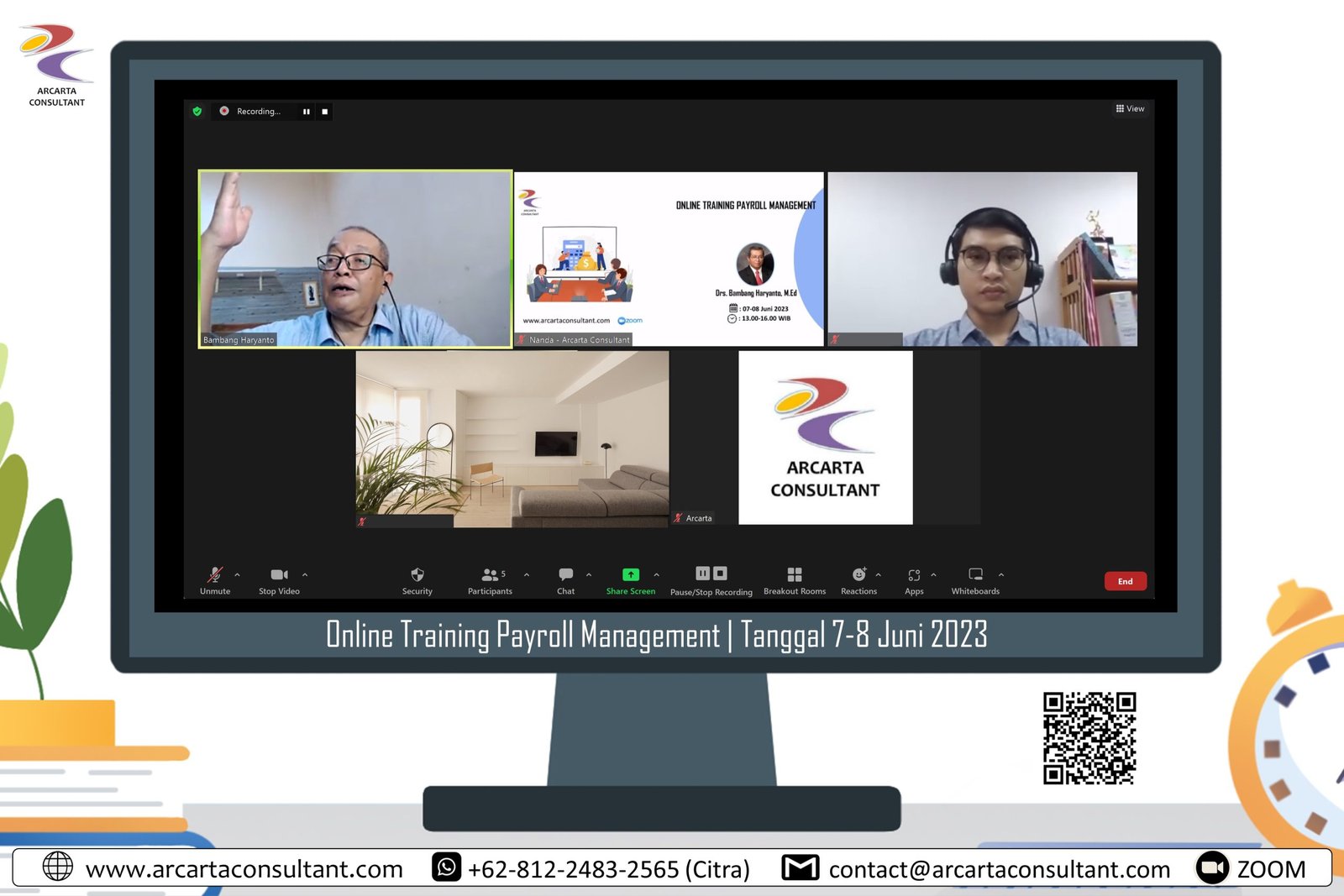The height and width of the screenshot is (896, 1344).
Task: Pause the recording in the top bar
Action: coord(307,111)
